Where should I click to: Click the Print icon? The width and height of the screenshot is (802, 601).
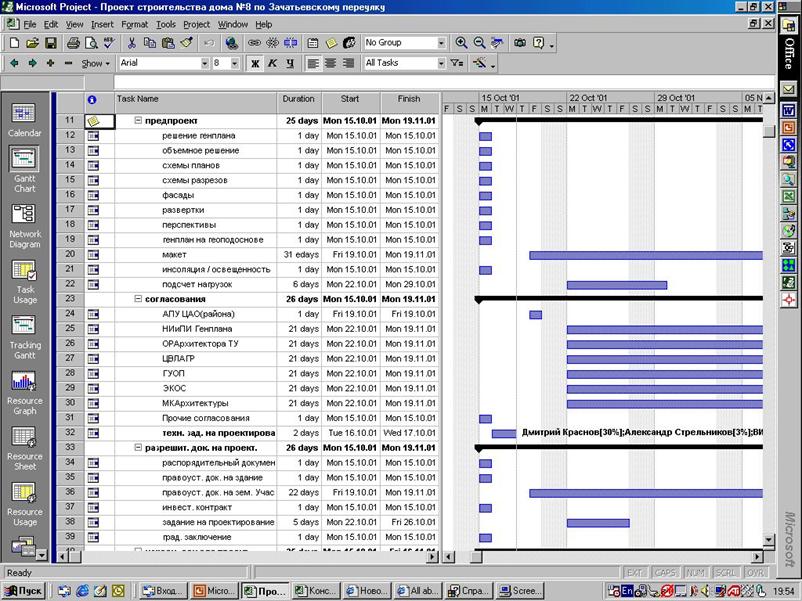pos(73,43)
